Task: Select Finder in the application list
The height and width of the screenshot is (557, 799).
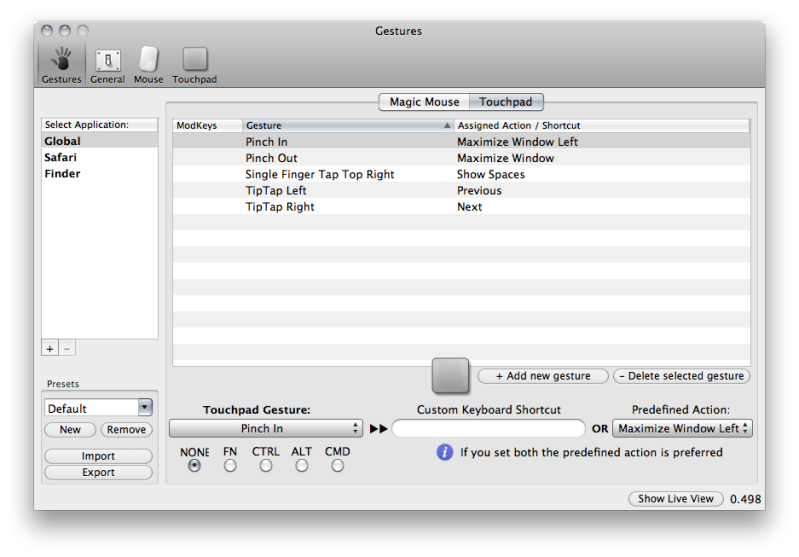Action: click(x=100, y=173)
